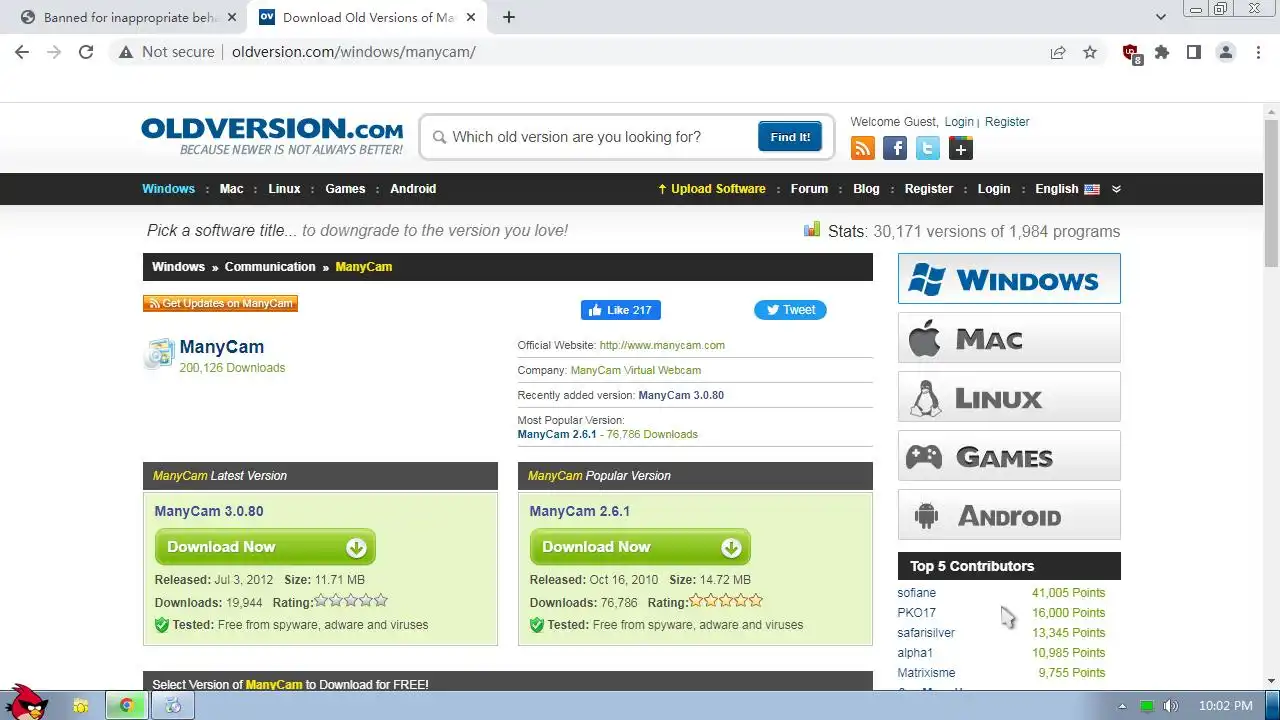Open the Mac nav menu item
This screenshot has width=1280, height=720.
tap(231, 189)
